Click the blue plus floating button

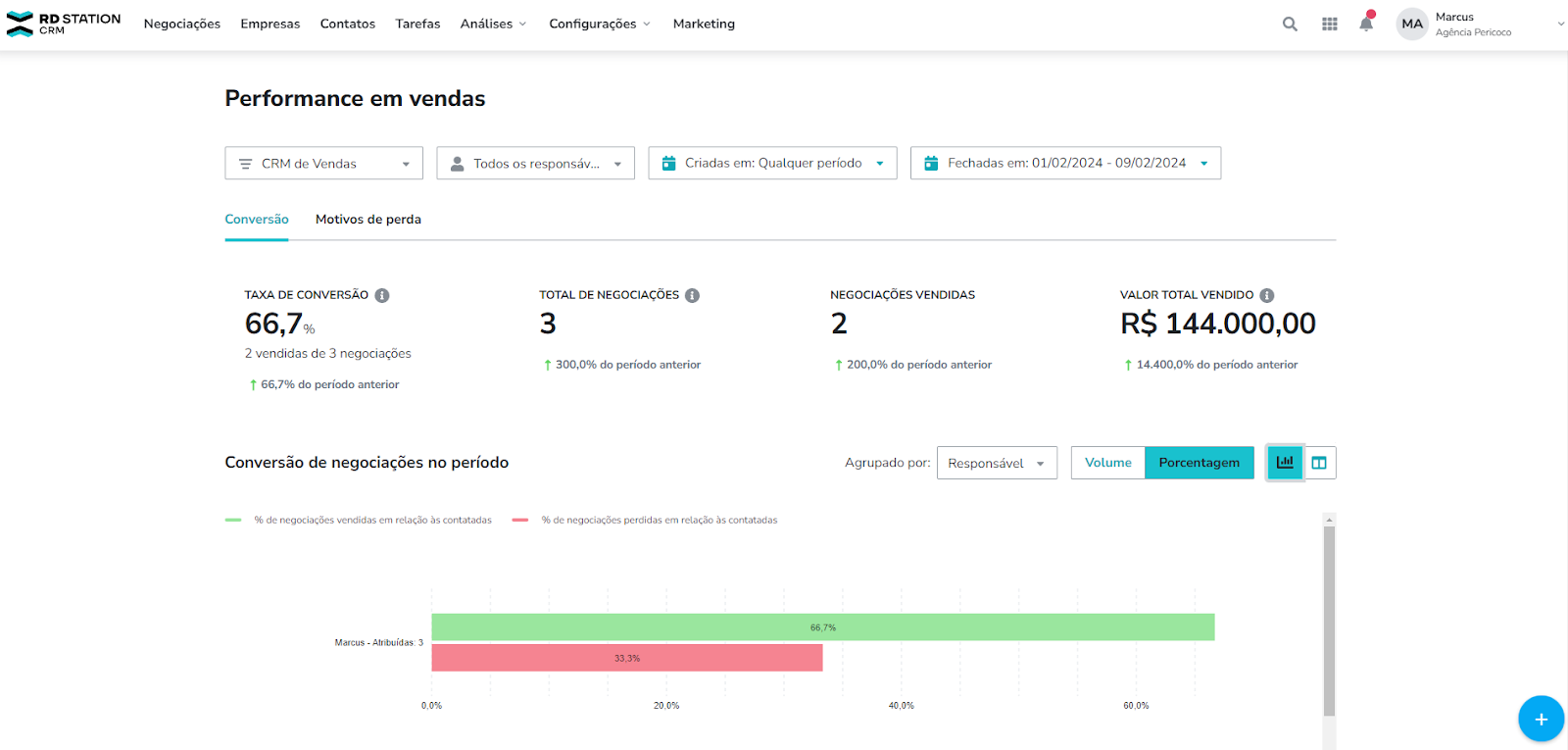coord(1541,719)
